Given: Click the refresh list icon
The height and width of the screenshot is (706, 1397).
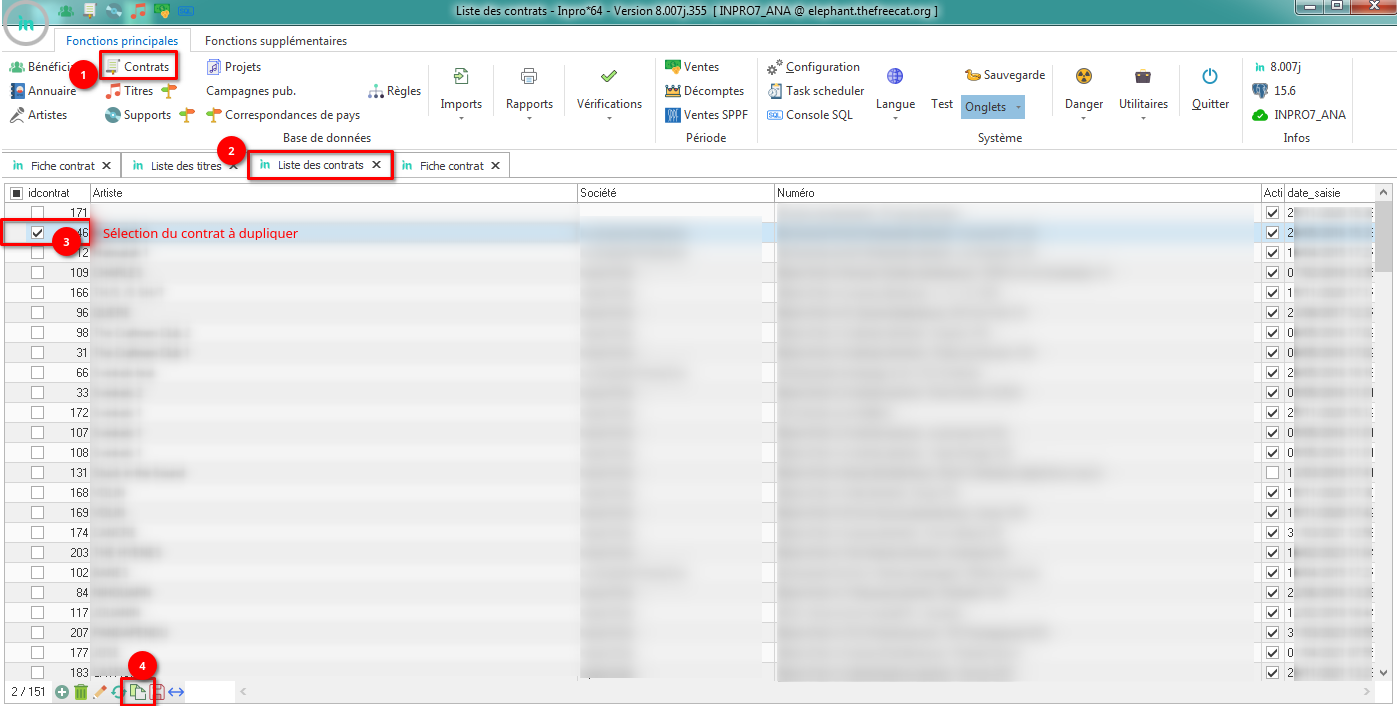Looking at the screenshot, I should tap(118, 691).
